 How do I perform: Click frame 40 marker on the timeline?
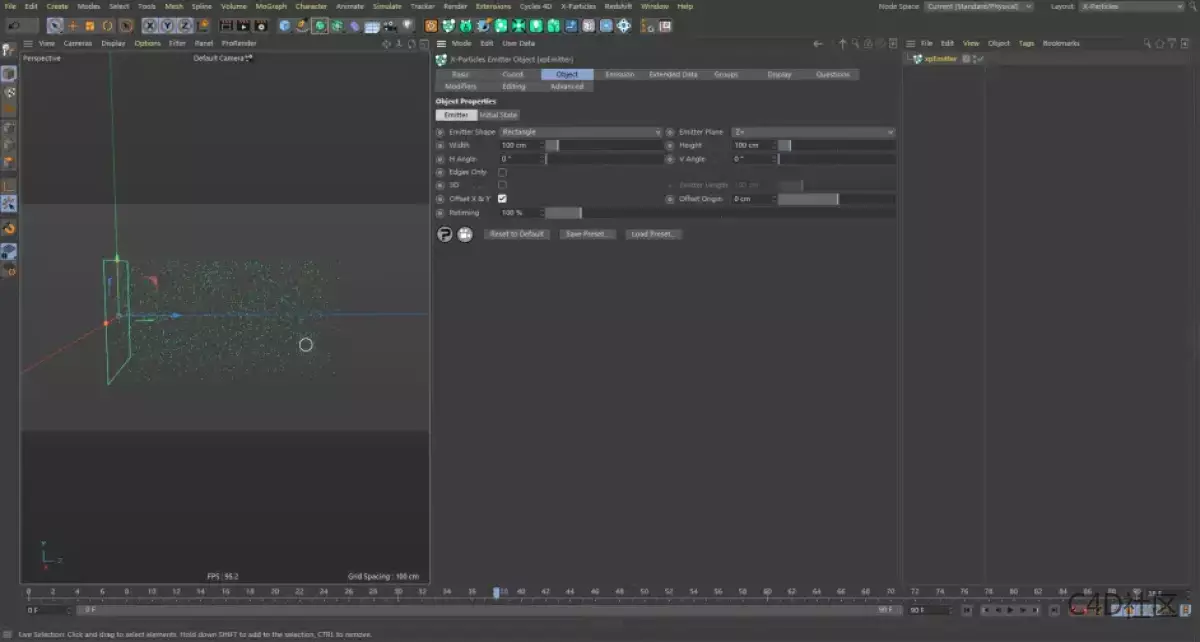pos(520,591)
